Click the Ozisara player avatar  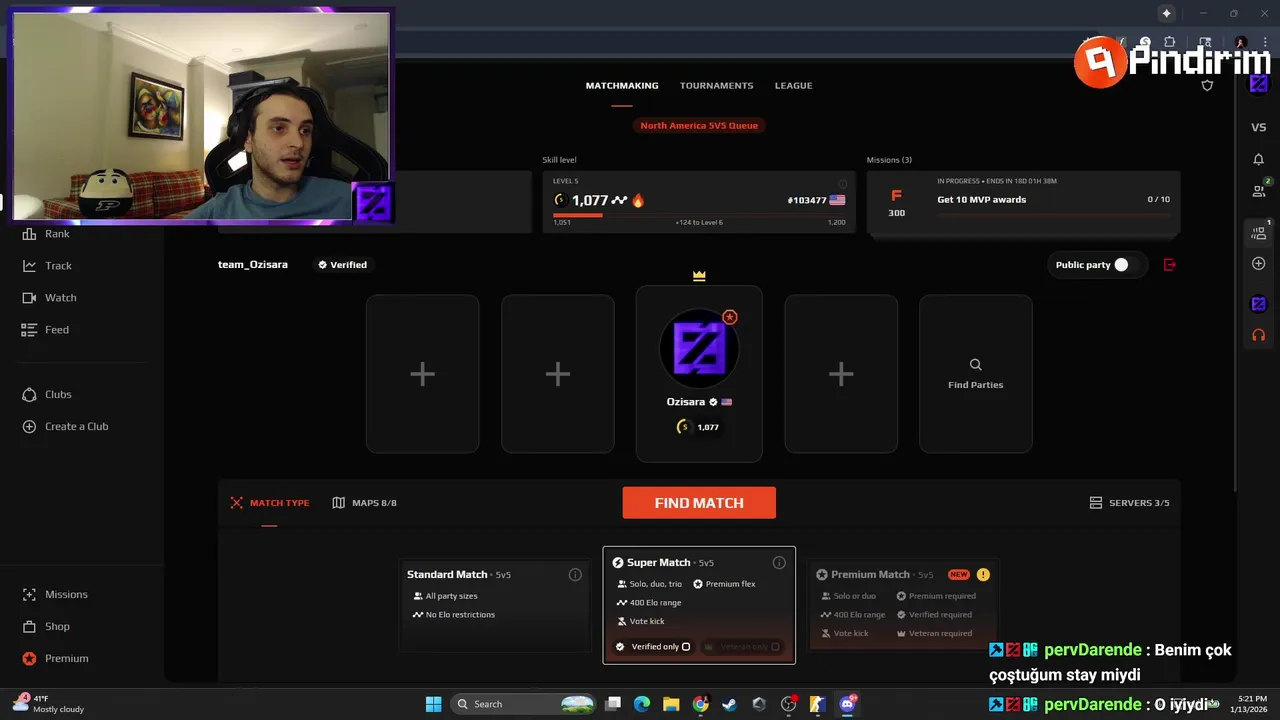pos(699,348)
